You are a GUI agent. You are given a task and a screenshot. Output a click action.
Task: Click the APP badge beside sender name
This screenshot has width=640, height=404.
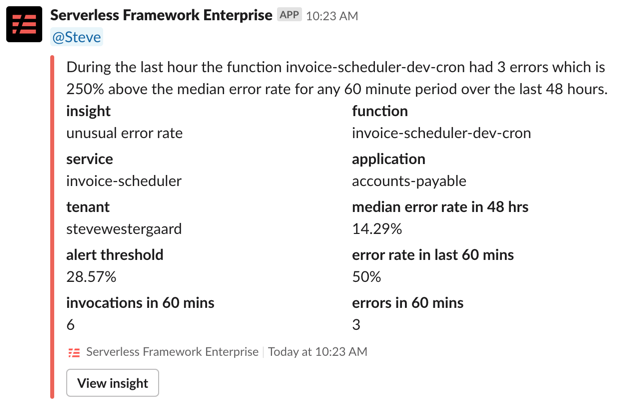289,15
